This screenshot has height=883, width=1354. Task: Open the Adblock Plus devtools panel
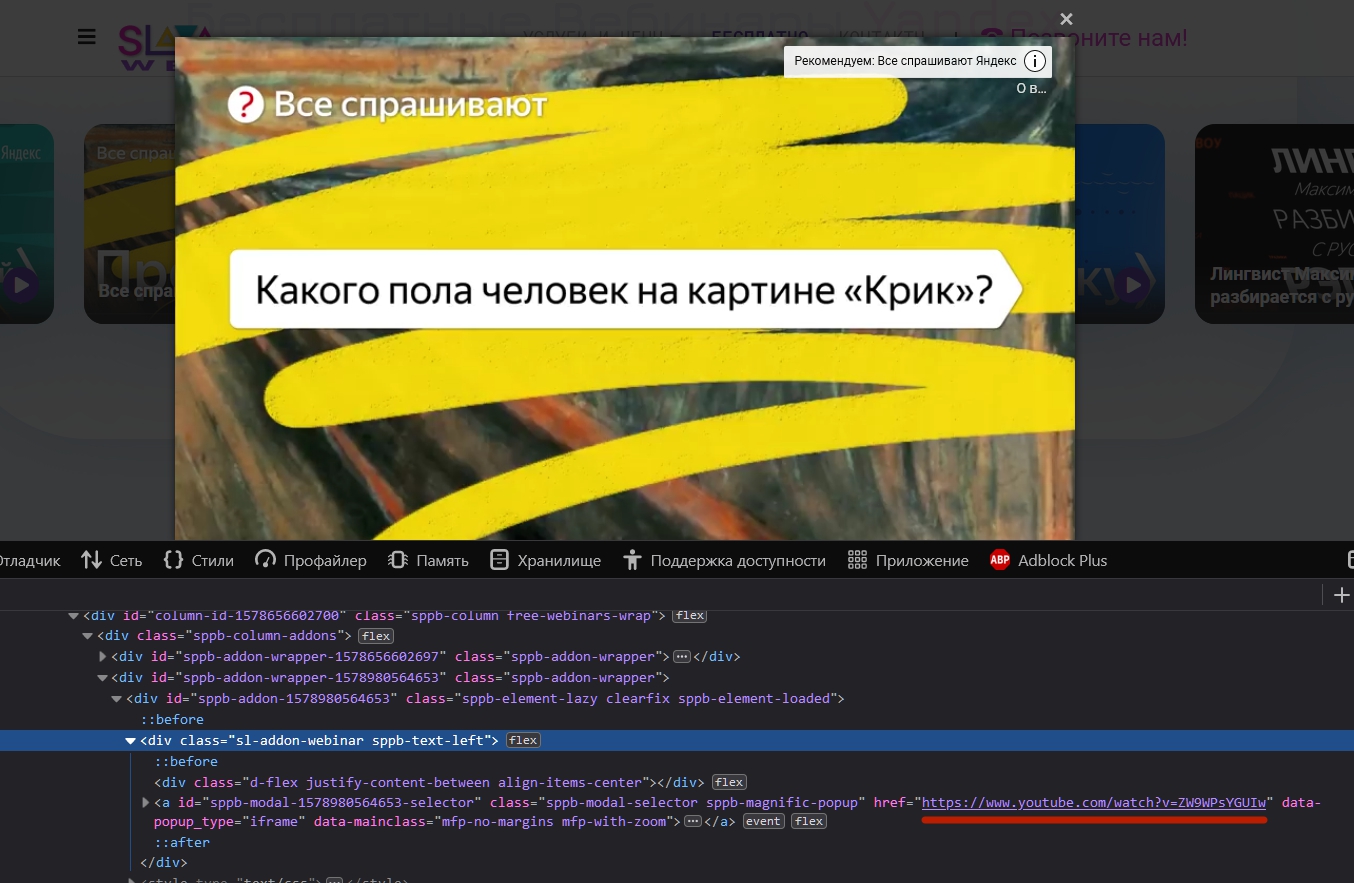coord(1049,560)
